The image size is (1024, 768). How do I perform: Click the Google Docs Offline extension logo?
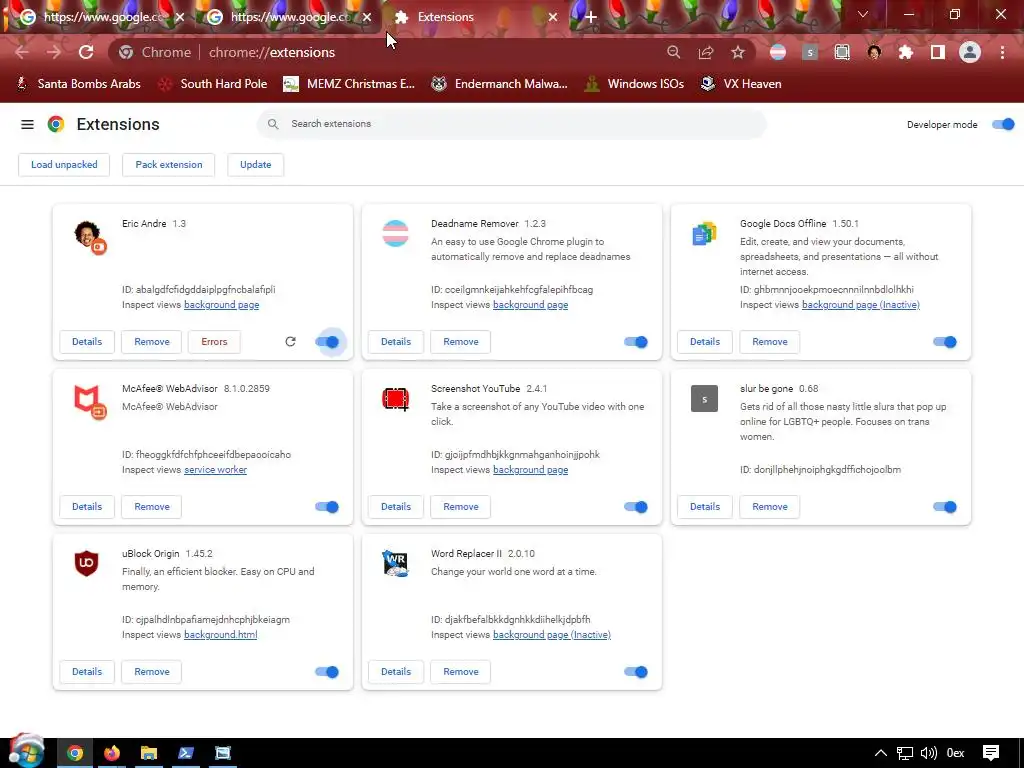point(705,233)
